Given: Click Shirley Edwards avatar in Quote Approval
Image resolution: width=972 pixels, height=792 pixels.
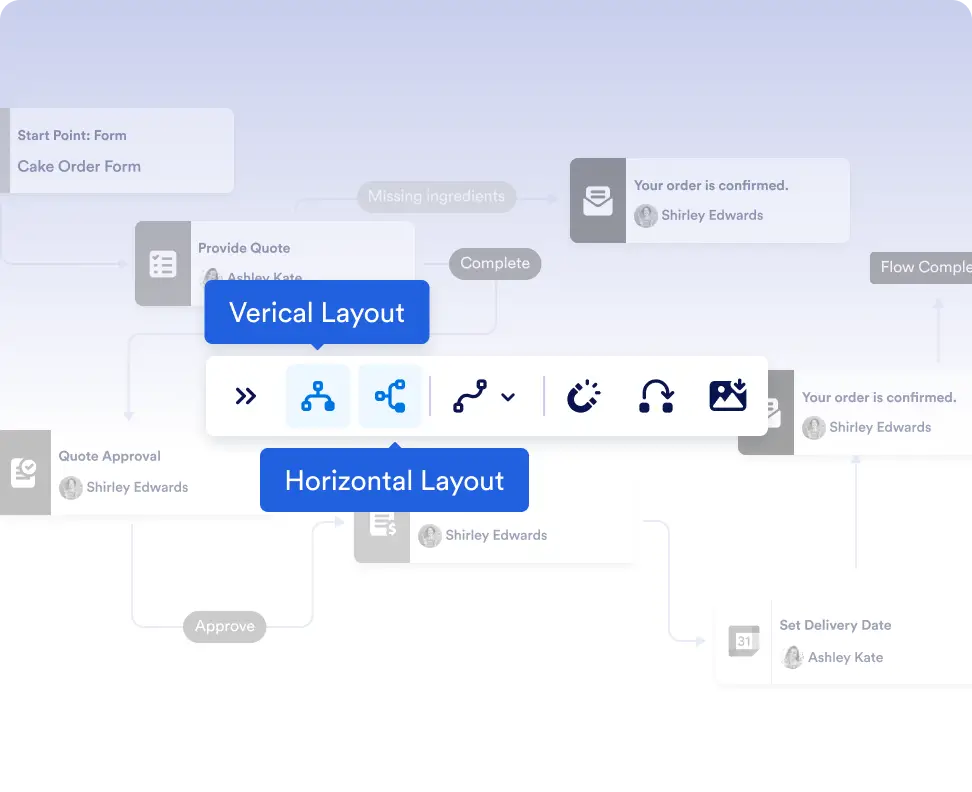Looking at the screenshot, I should pyautogui.click(x=71, y=488).
